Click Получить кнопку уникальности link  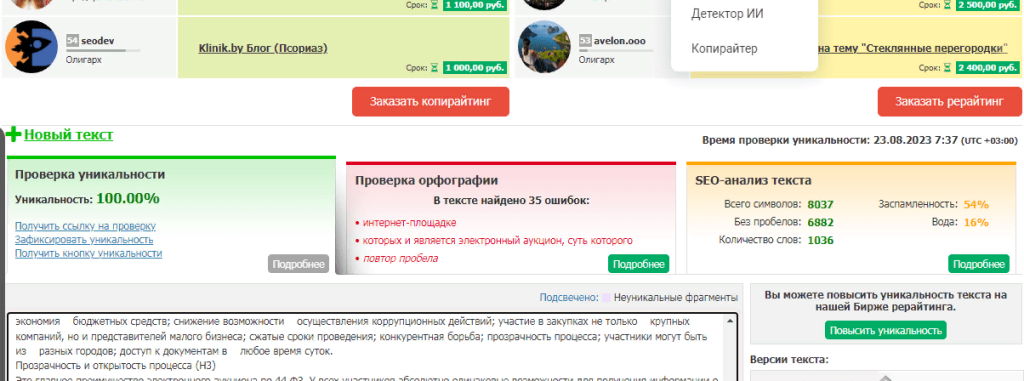pos(89,254)
